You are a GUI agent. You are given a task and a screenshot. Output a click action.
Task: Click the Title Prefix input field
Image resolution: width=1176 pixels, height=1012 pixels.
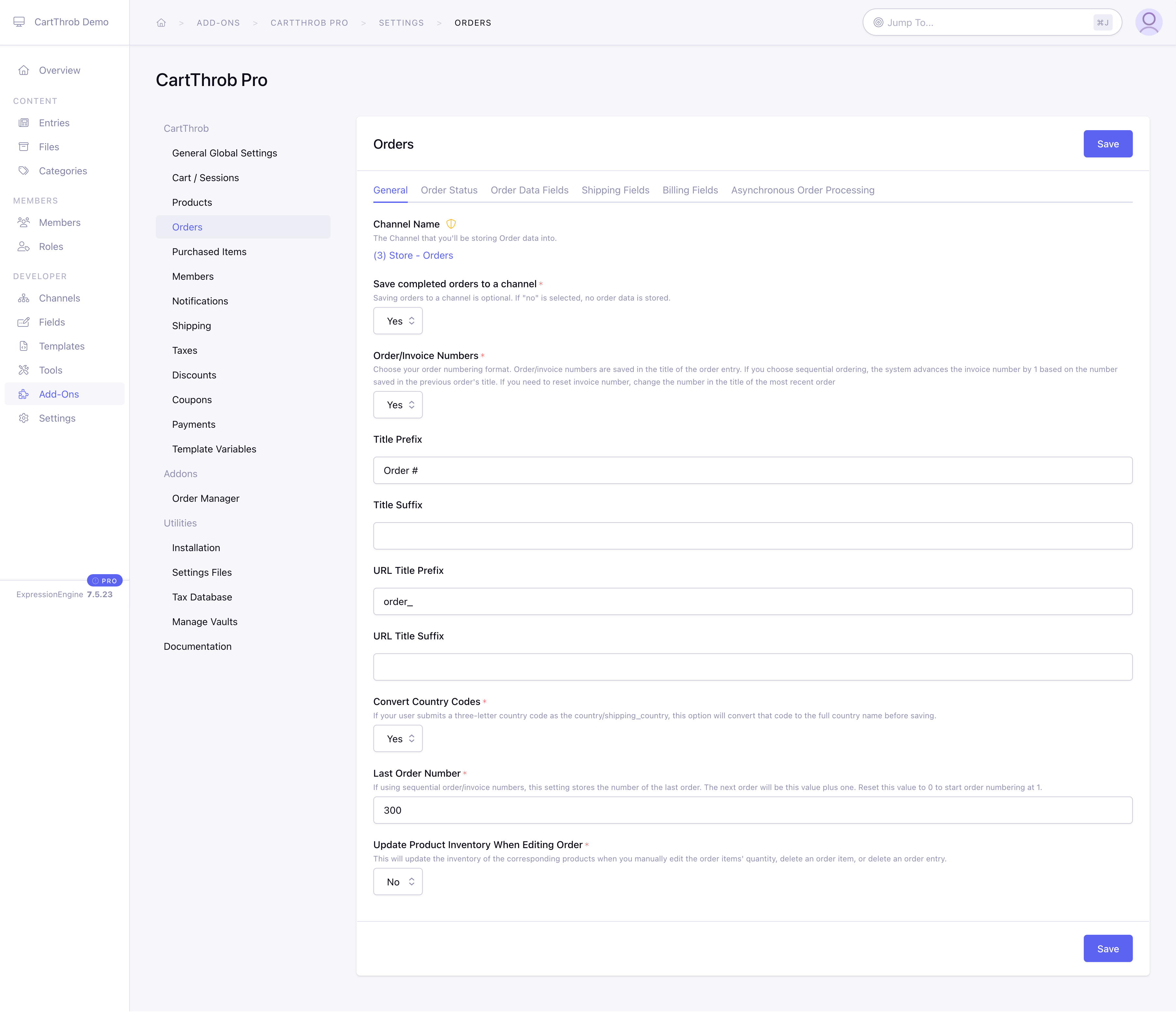point(753,470)
